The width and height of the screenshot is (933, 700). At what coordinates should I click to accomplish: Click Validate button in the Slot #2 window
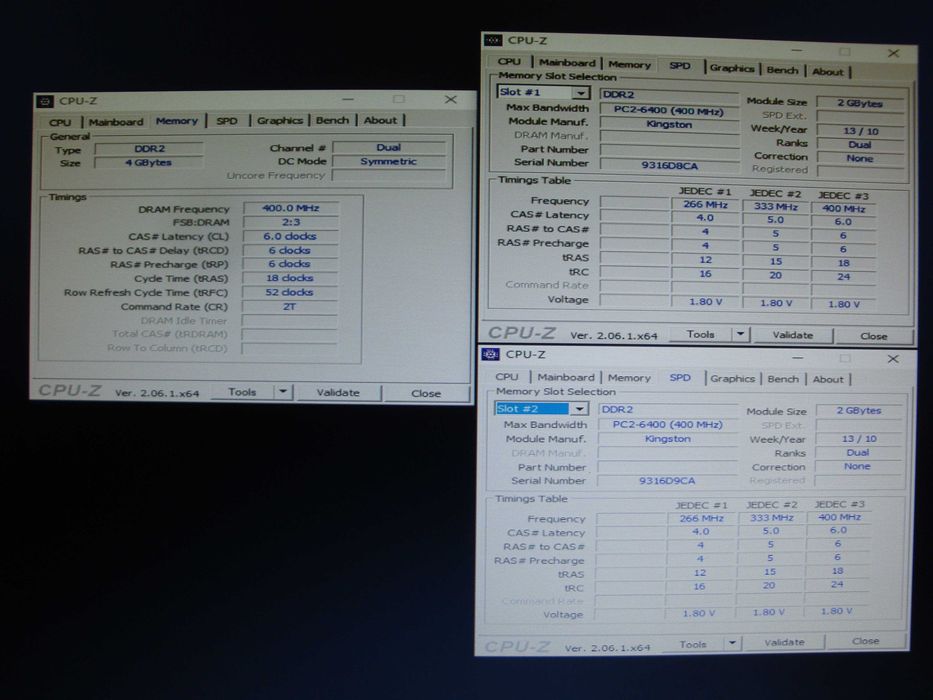(x=784, y=642)
